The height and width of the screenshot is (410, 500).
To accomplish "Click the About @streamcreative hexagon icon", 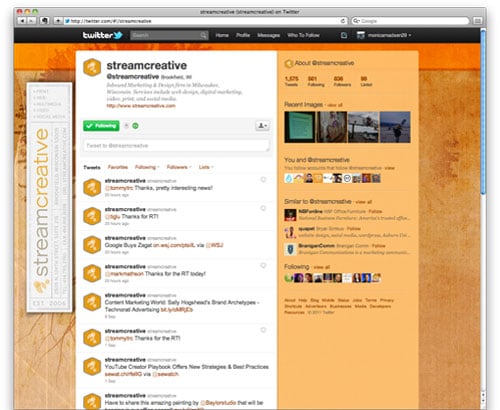I will pos(289,63).
